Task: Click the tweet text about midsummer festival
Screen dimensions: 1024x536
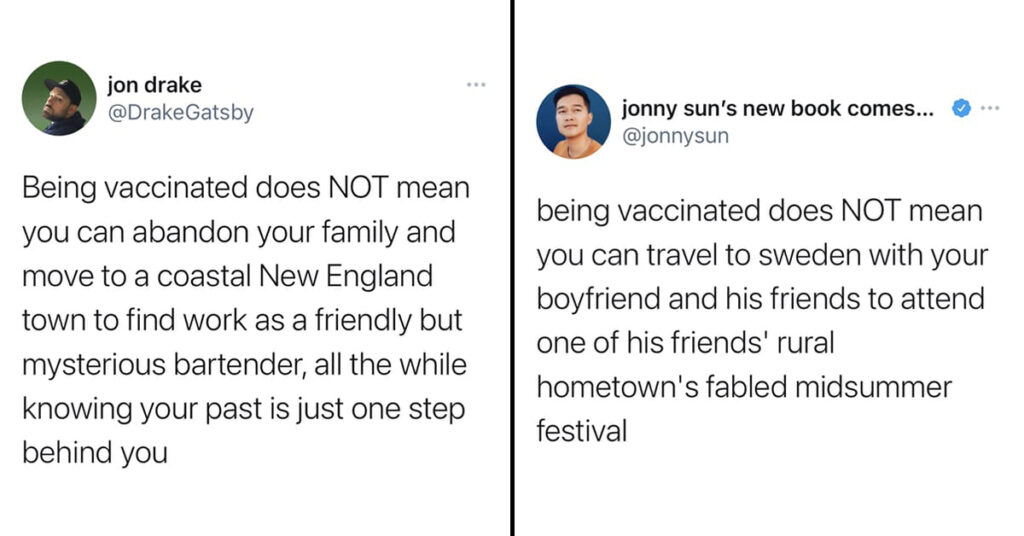Action: pyautogui.click(x=762, y=321)
